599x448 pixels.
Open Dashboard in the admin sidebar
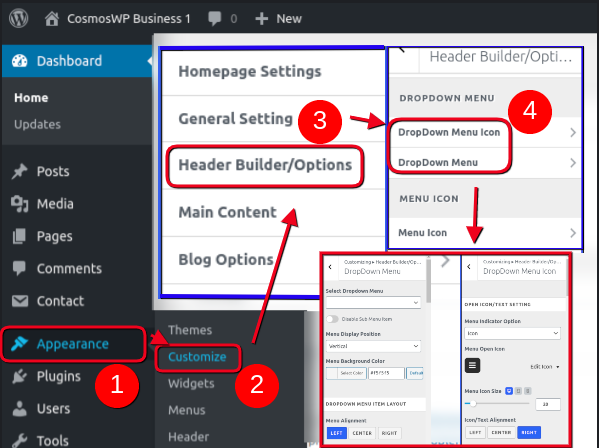(77, 61)
